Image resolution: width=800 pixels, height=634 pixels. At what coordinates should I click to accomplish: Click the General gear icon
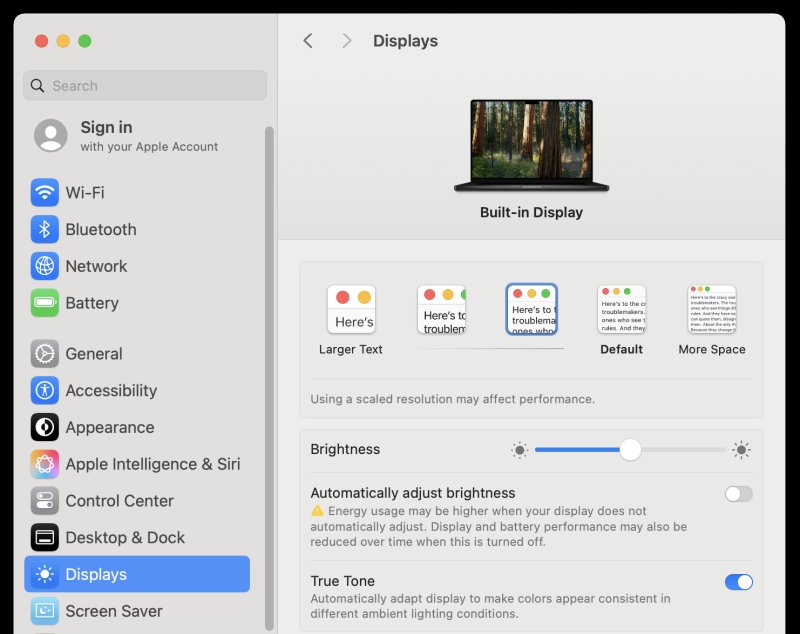coord(44,354)
